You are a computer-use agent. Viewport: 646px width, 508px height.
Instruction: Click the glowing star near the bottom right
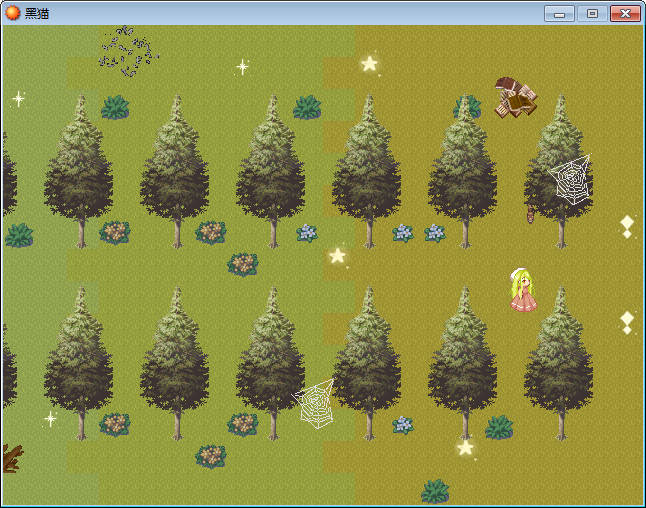click(466, 447)
